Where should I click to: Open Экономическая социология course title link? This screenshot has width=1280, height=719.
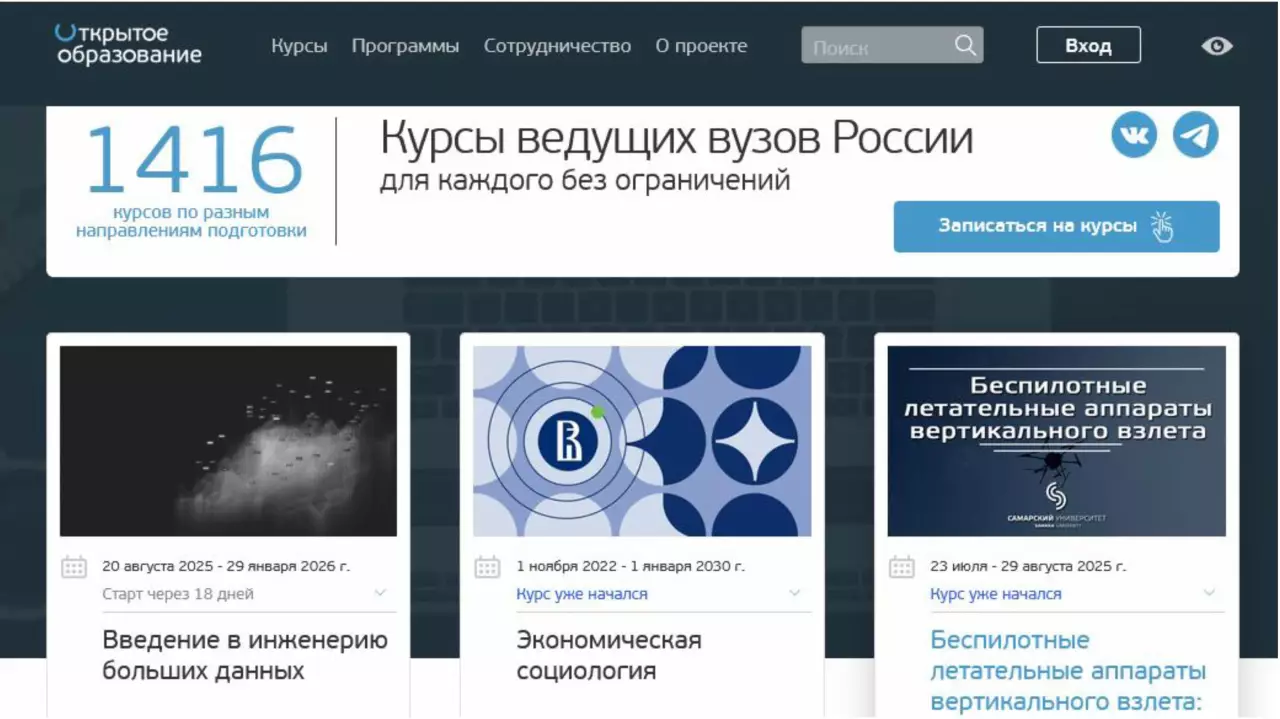(x=608, y=654)
